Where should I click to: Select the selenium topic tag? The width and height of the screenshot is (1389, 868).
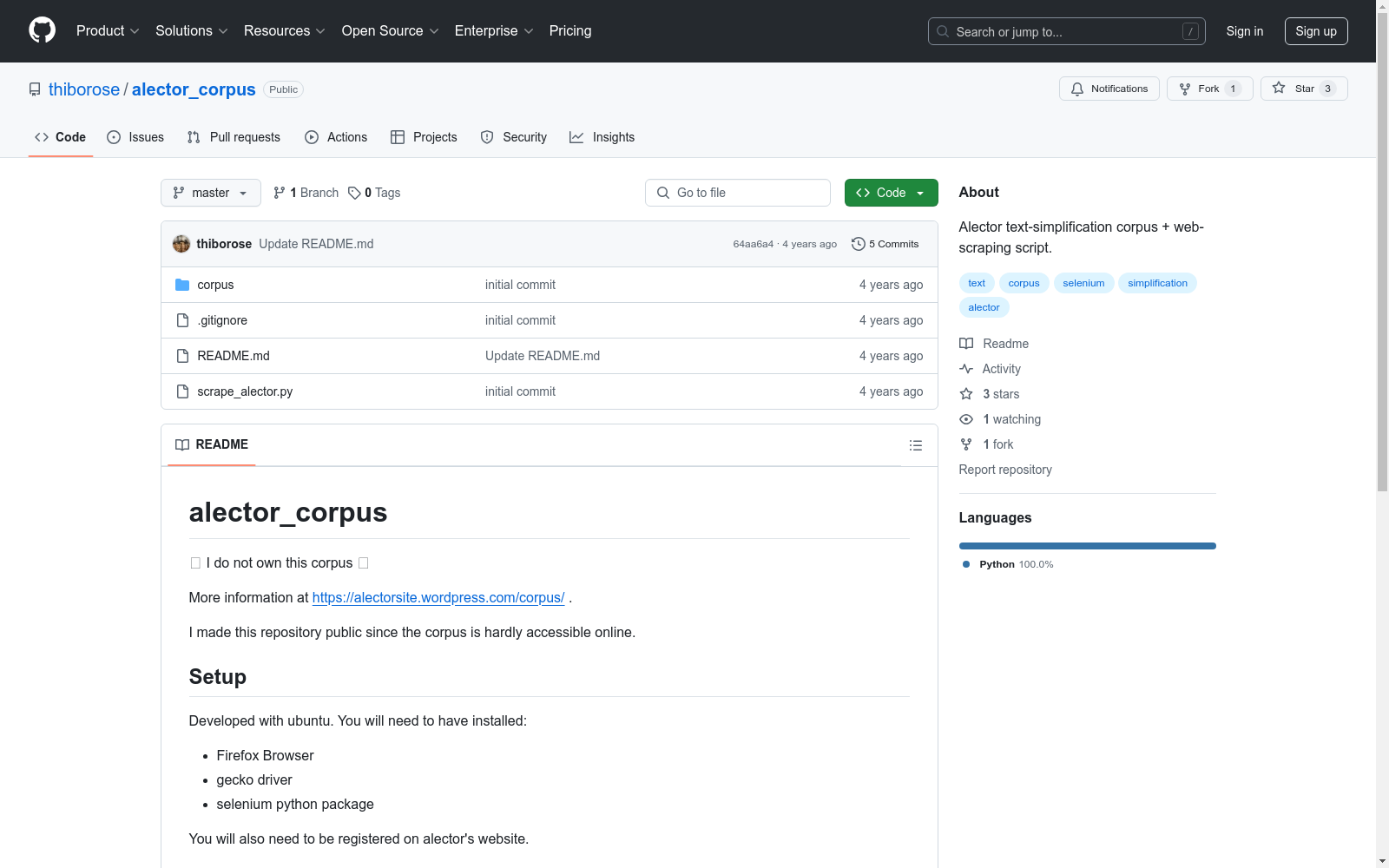point(1083,283)
